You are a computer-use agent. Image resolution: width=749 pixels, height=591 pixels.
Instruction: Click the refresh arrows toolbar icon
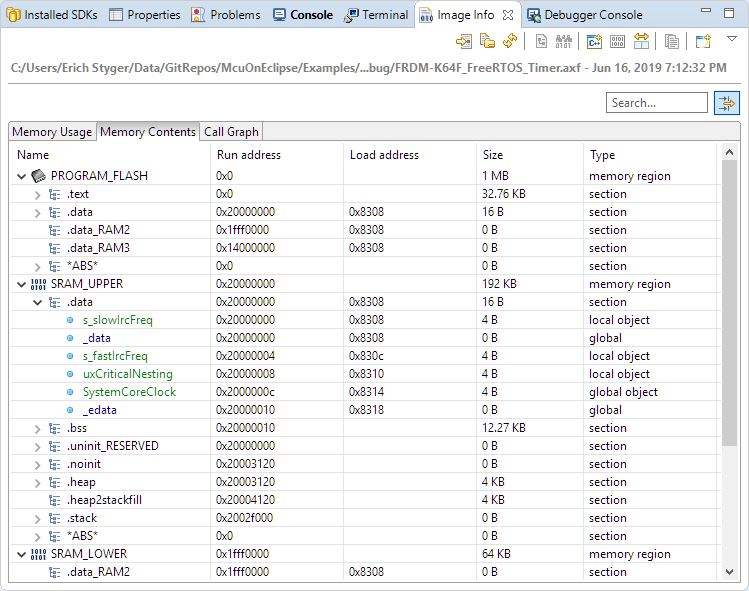coord(510,42)
